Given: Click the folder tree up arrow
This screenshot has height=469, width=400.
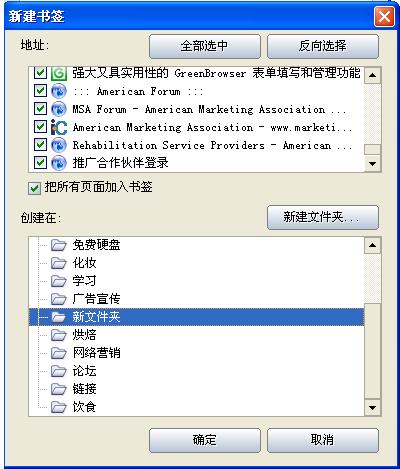Looking at the screenshot, I should 372,246.
